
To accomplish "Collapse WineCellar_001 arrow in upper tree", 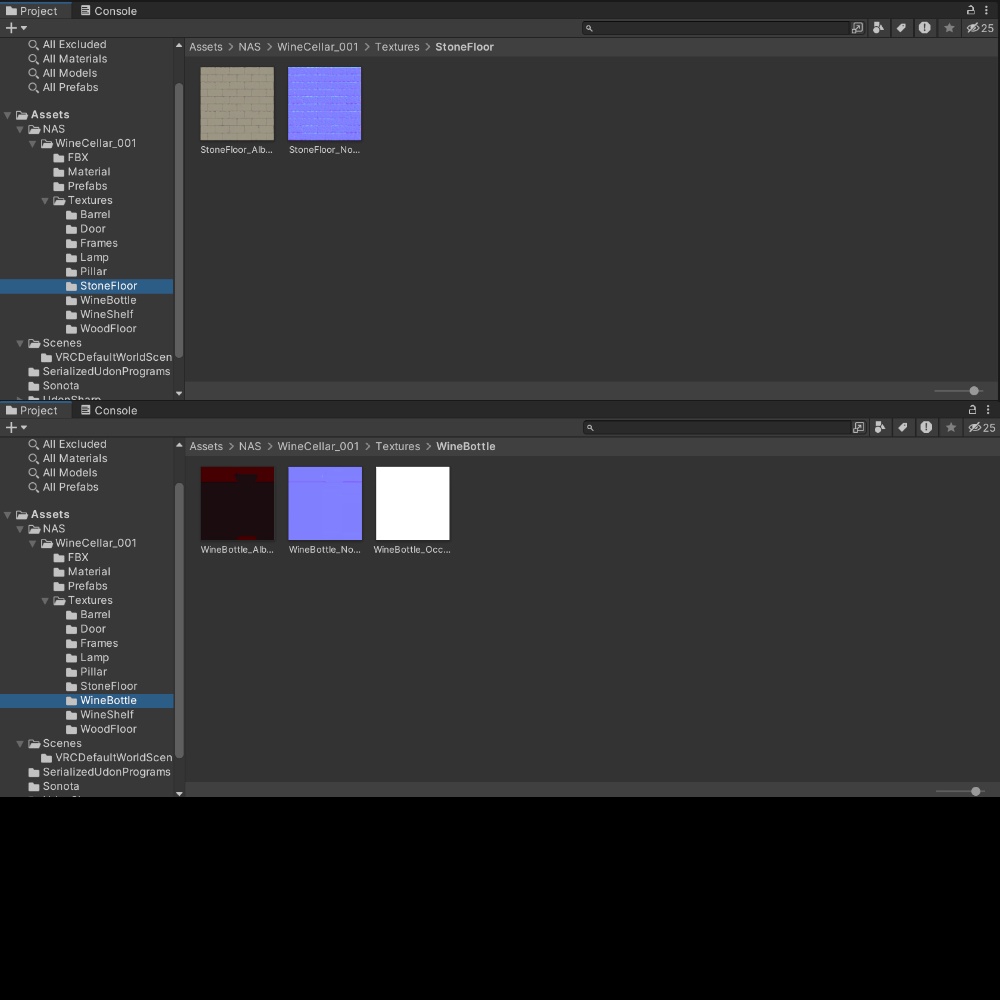I will (x=33, y=143).
